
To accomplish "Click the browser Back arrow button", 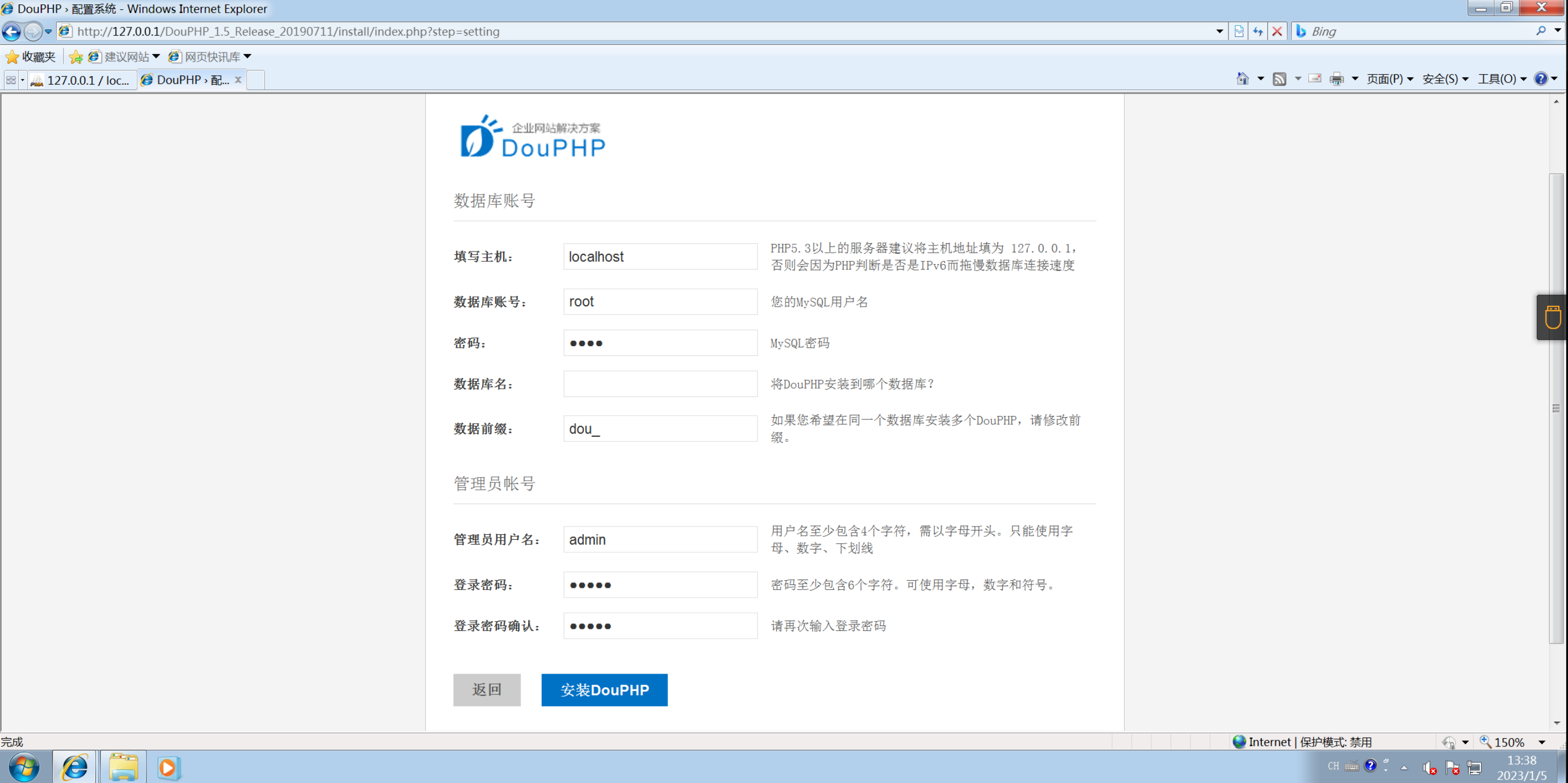I will [11, 31].
